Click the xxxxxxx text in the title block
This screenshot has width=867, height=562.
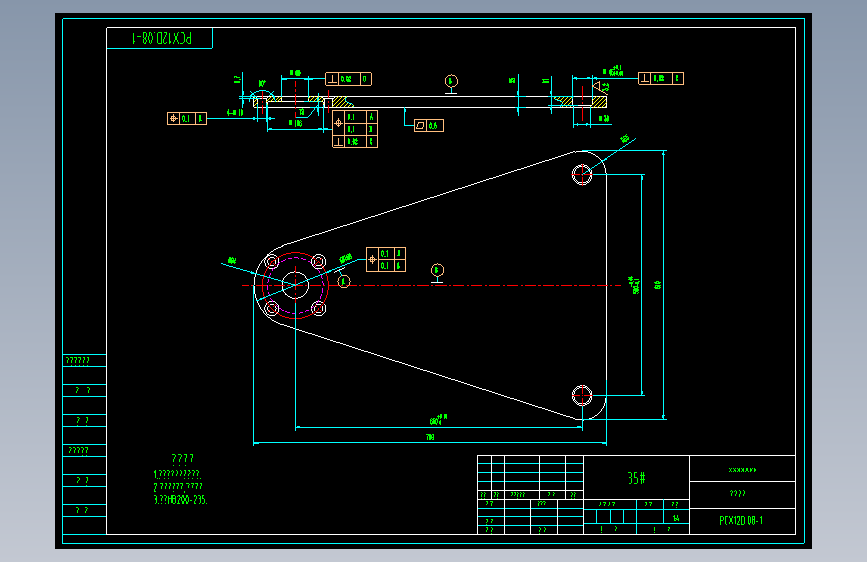[742, 470]
